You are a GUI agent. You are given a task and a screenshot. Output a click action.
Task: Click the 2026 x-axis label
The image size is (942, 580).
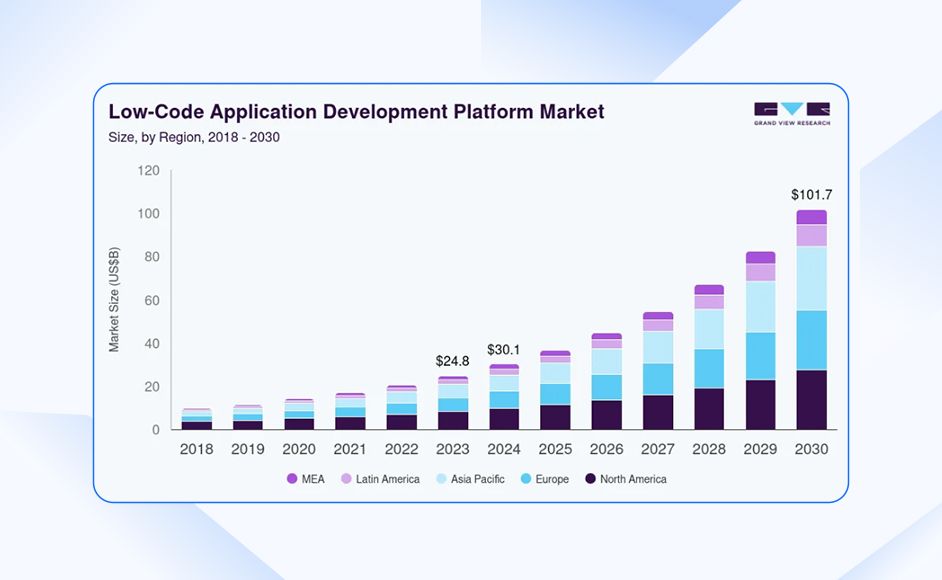(x=606, y=450)
